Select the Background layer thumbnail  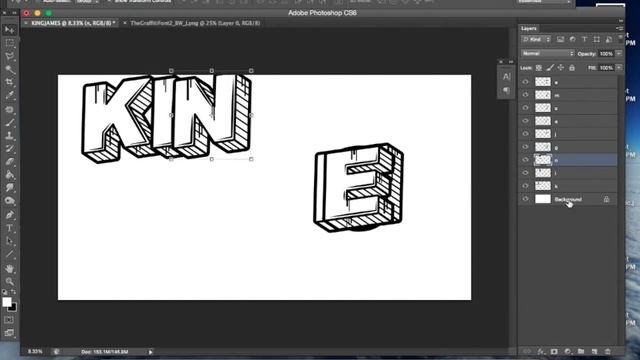pos(543,199)
